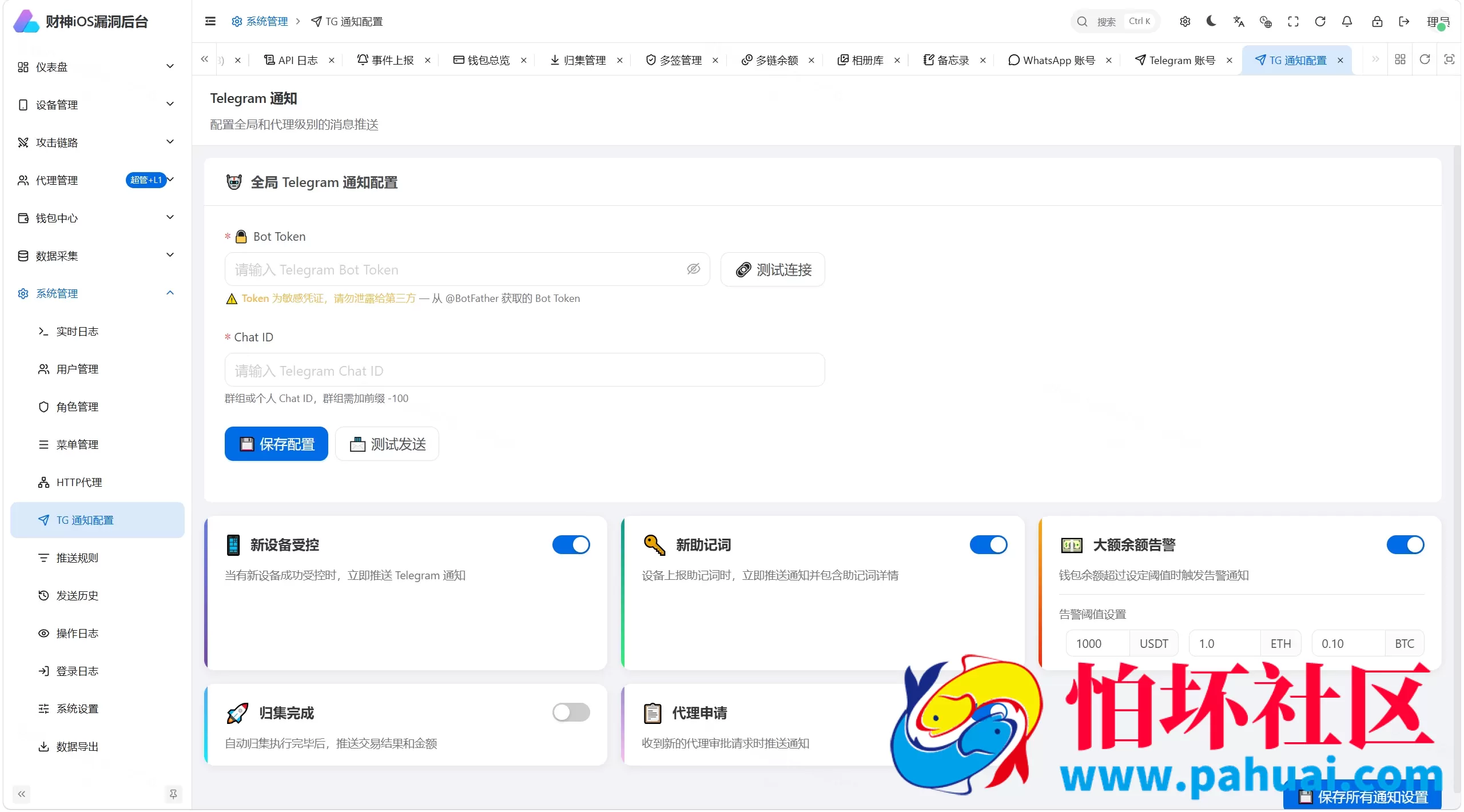Click the lock screen icon
1464x812 pixels.
click(1377, 21)
